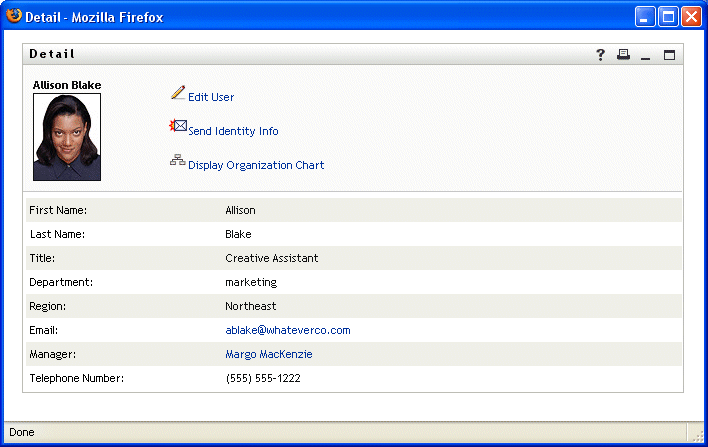
Task: Minimize the Detail panel using its header icon
Action: (646, 56)
